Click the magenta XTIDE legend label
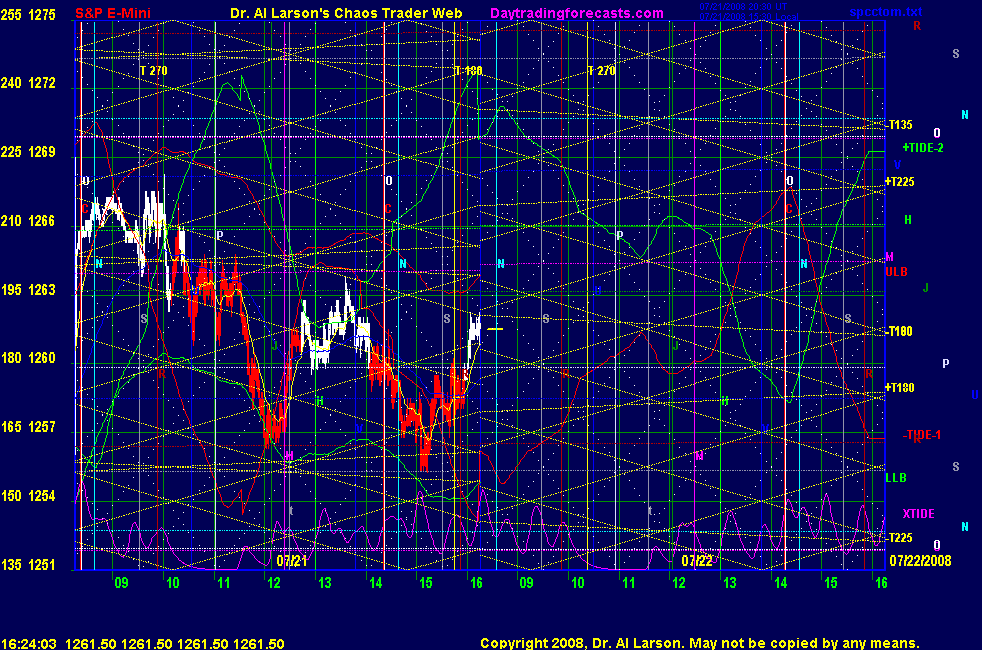This screenshot has width=982, height=650. [x=918, y=514]
